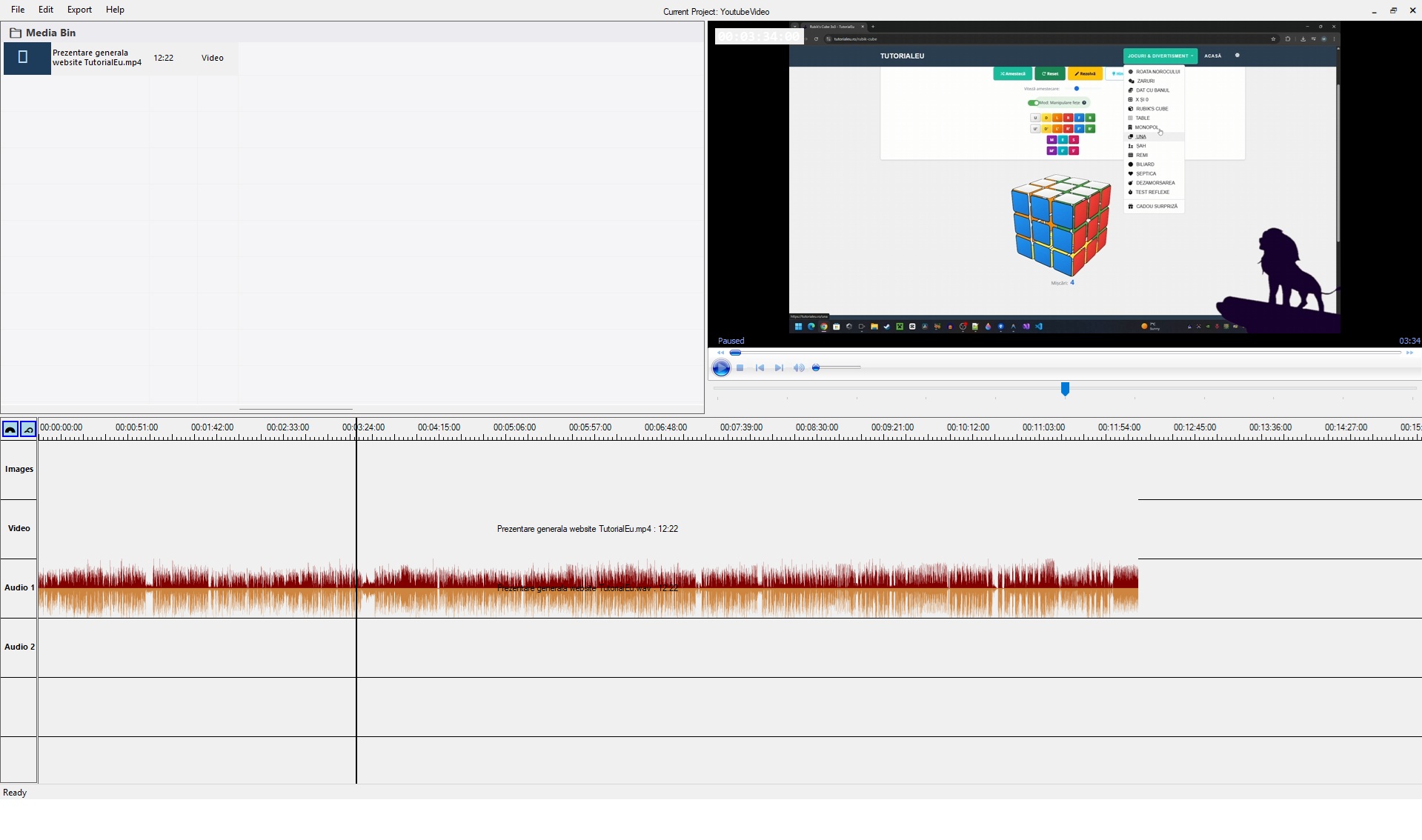Click the rewind arrows left of the seek bar

pyautogui.click(x=720, y=353)
